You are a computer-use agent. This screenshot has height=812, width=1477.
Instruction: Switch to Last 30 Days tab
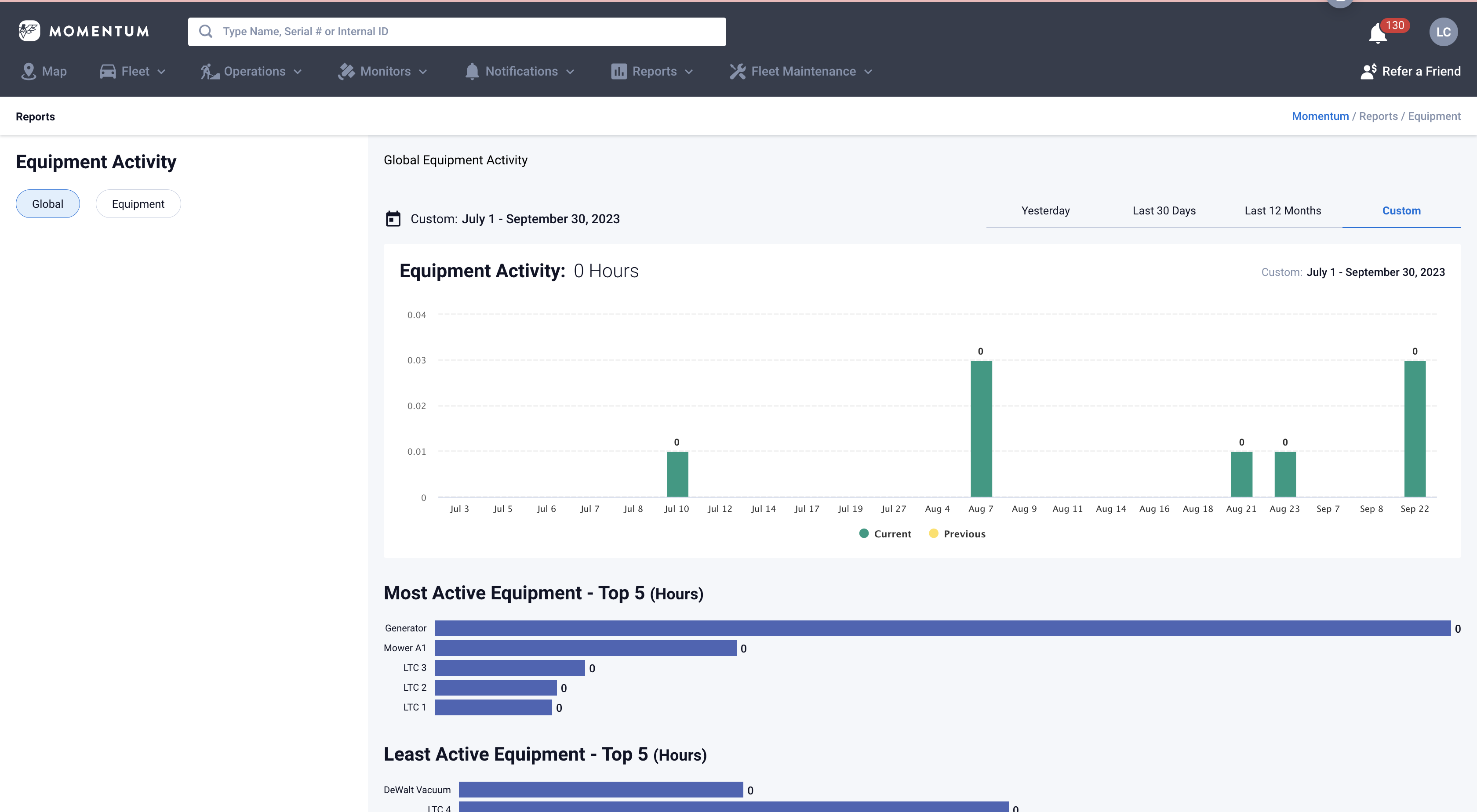click(x=1164, y=211)
